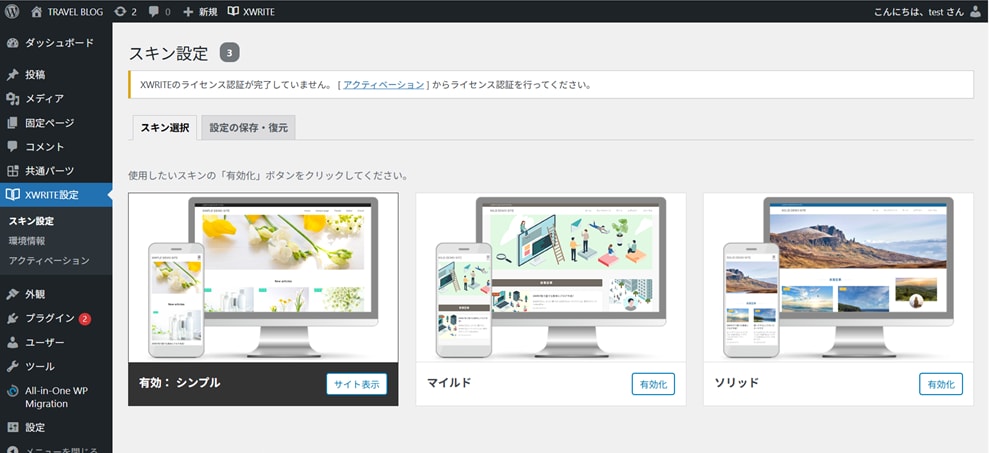989x453 pixels.
Task: Click the マイルド skin preview thumbnail
Action: tap(551, 278)
